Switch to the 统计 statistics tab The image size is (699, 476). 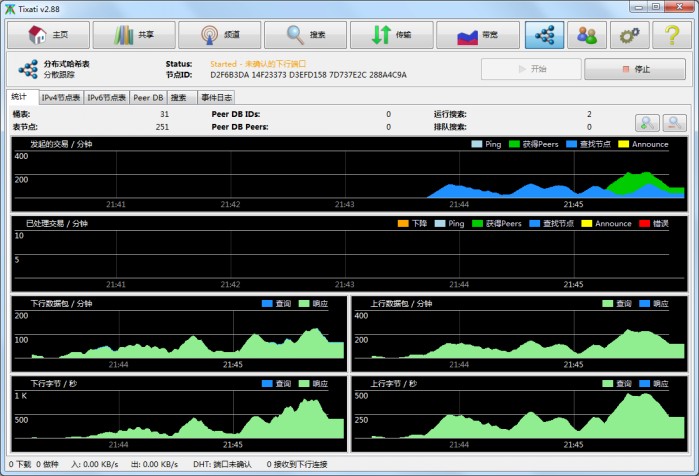point(22,97)
